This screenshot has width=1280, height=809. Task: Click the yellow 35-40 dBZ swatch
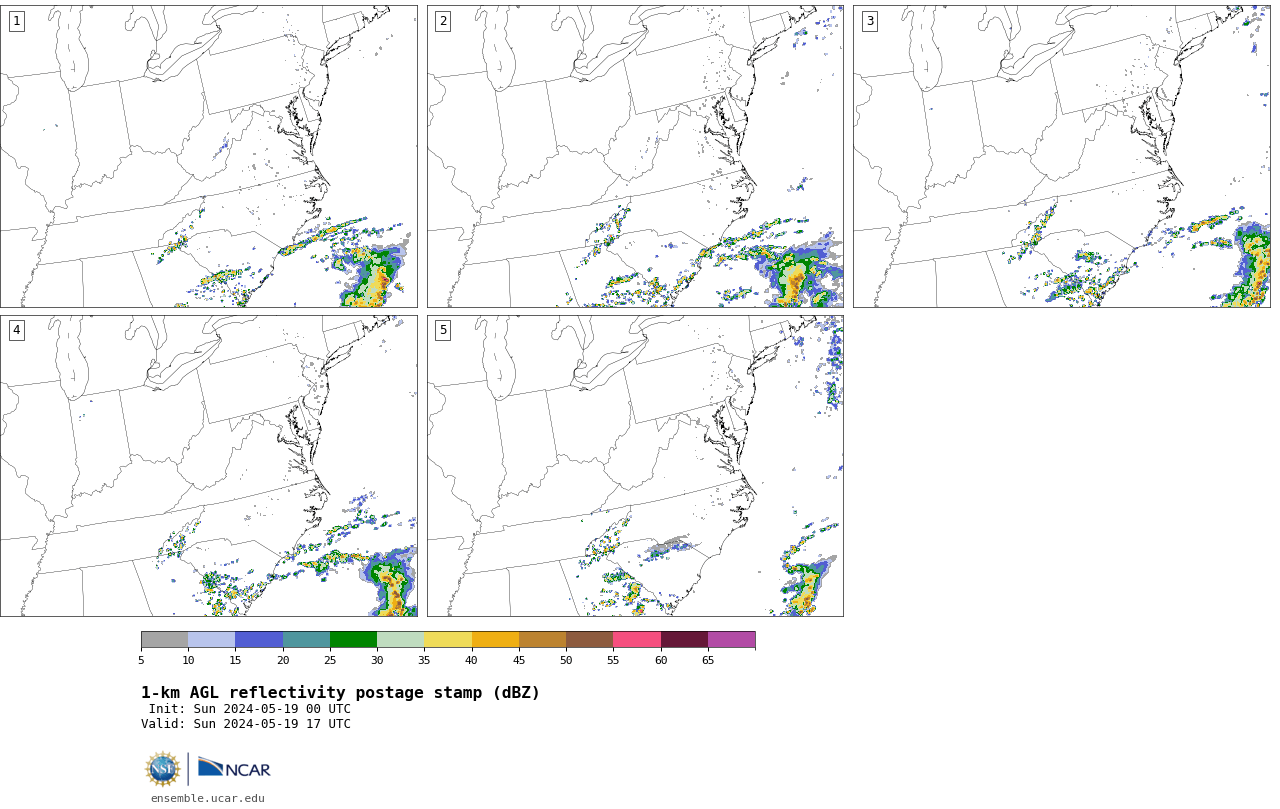pyautogui.click(x=448, y=640)
